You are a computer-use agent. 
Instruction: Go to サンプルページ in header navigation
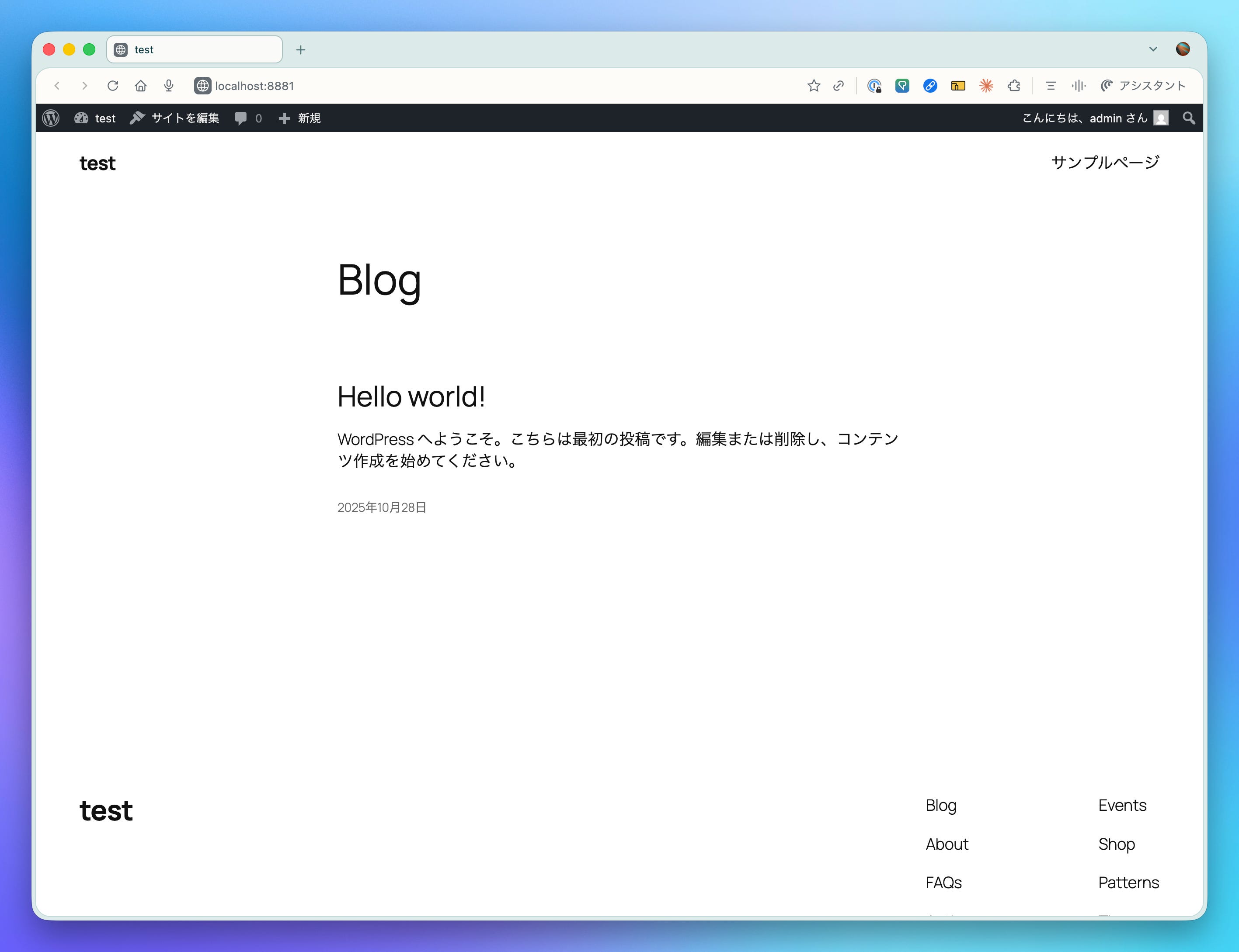[1105, 163]
